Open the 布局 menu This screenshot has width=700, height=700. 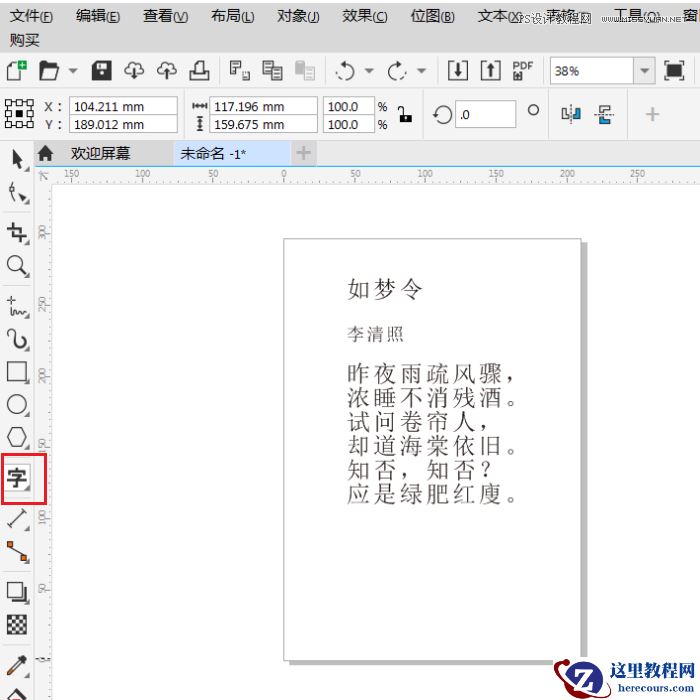(233, 17)
